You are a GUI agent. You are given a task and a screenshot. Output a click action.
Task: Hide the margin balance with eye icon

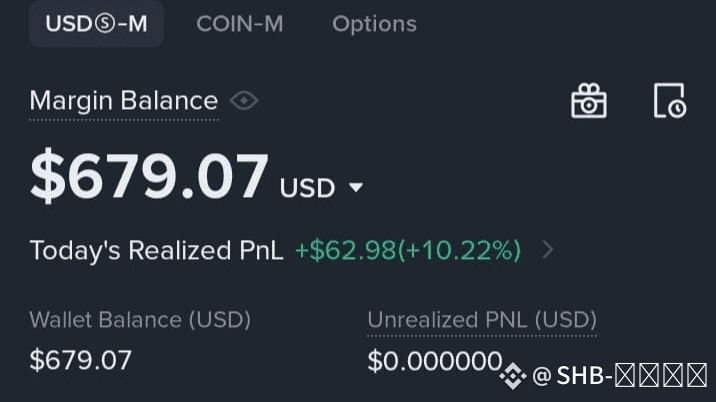tap(244, 100)
